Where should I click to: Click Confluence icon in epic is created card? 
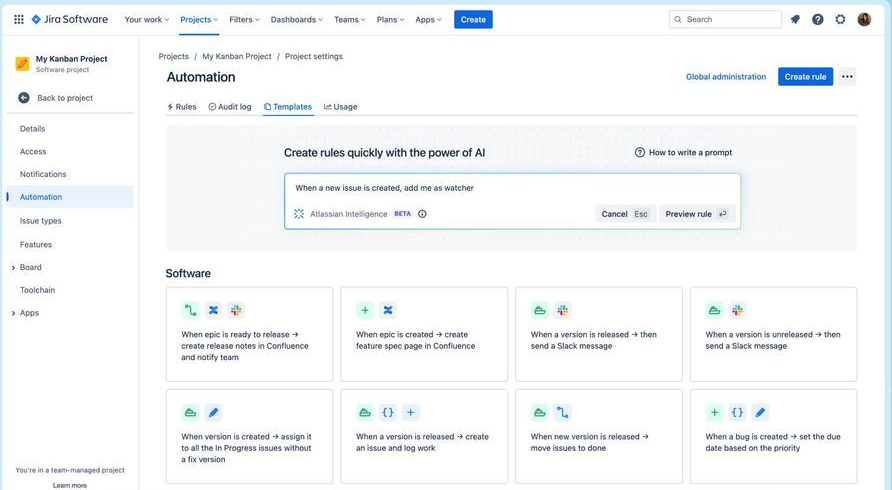(x=388, y=310)
